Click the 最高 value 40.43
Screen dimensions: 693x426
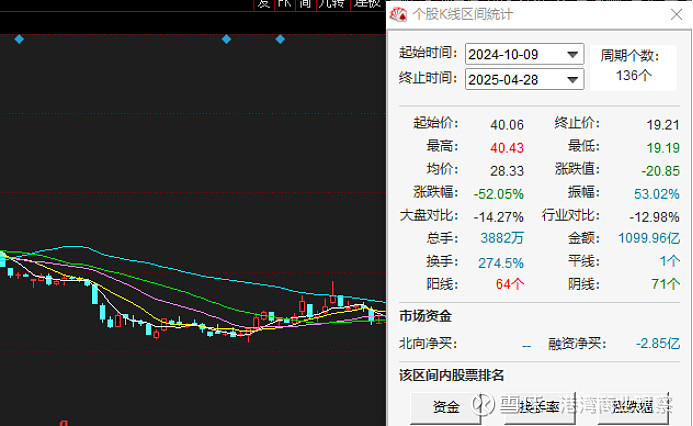[506, 148]
